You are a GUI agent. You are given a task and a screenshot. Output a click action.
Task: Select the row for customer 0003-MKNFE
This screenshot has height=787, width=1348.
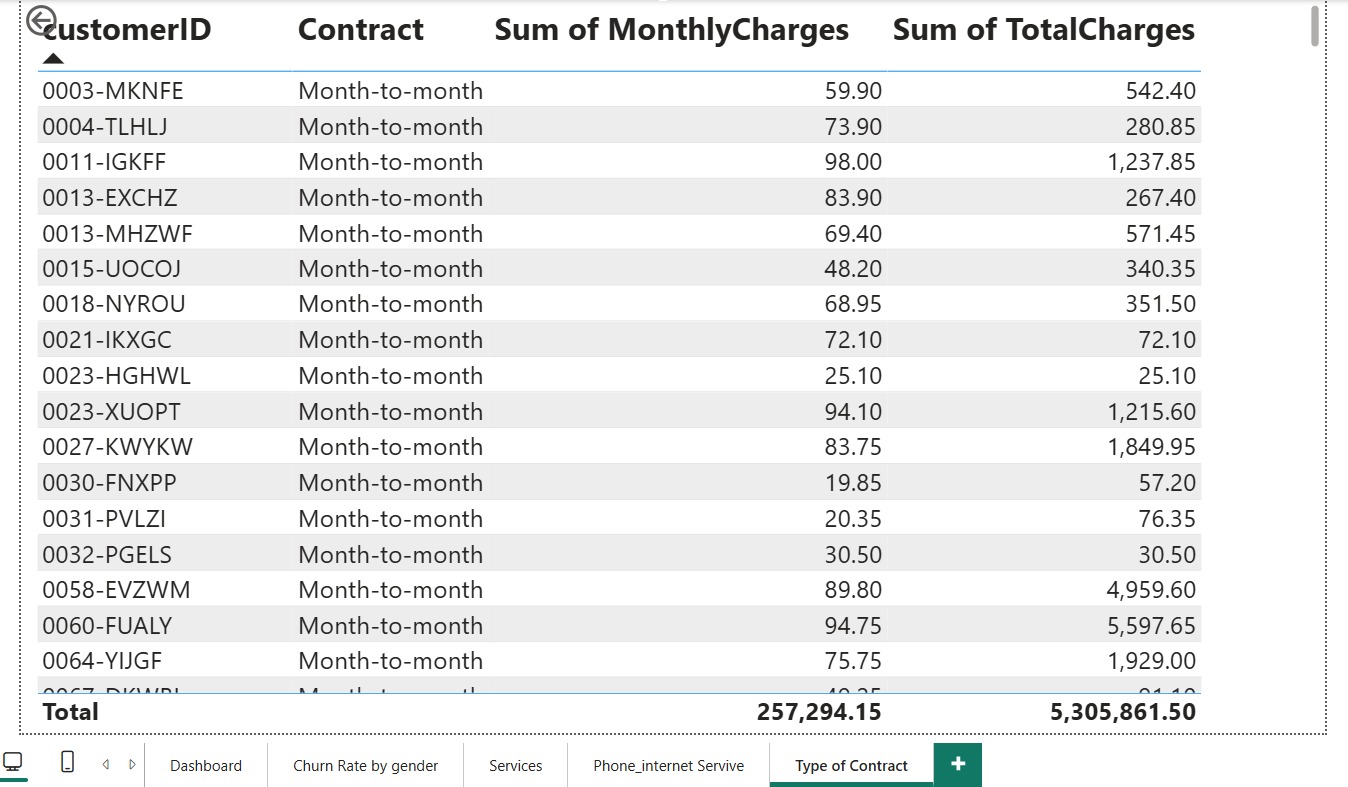click(400, 90)
